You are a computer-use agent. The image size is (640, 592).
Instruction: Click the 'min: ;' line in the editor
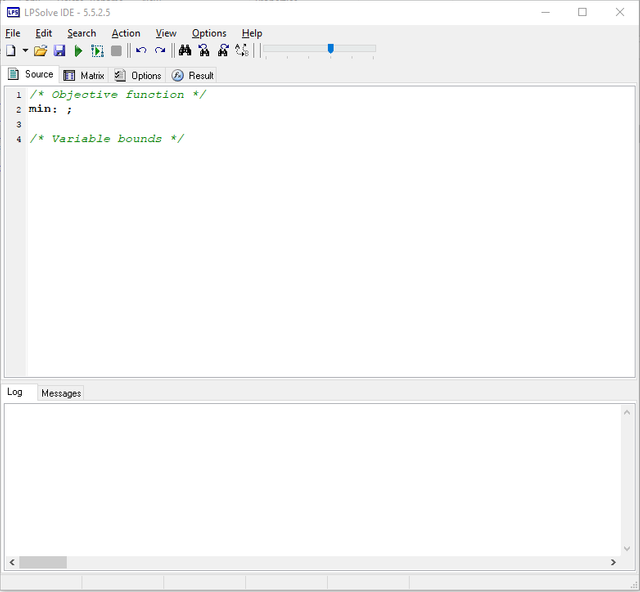coord(50,109)
